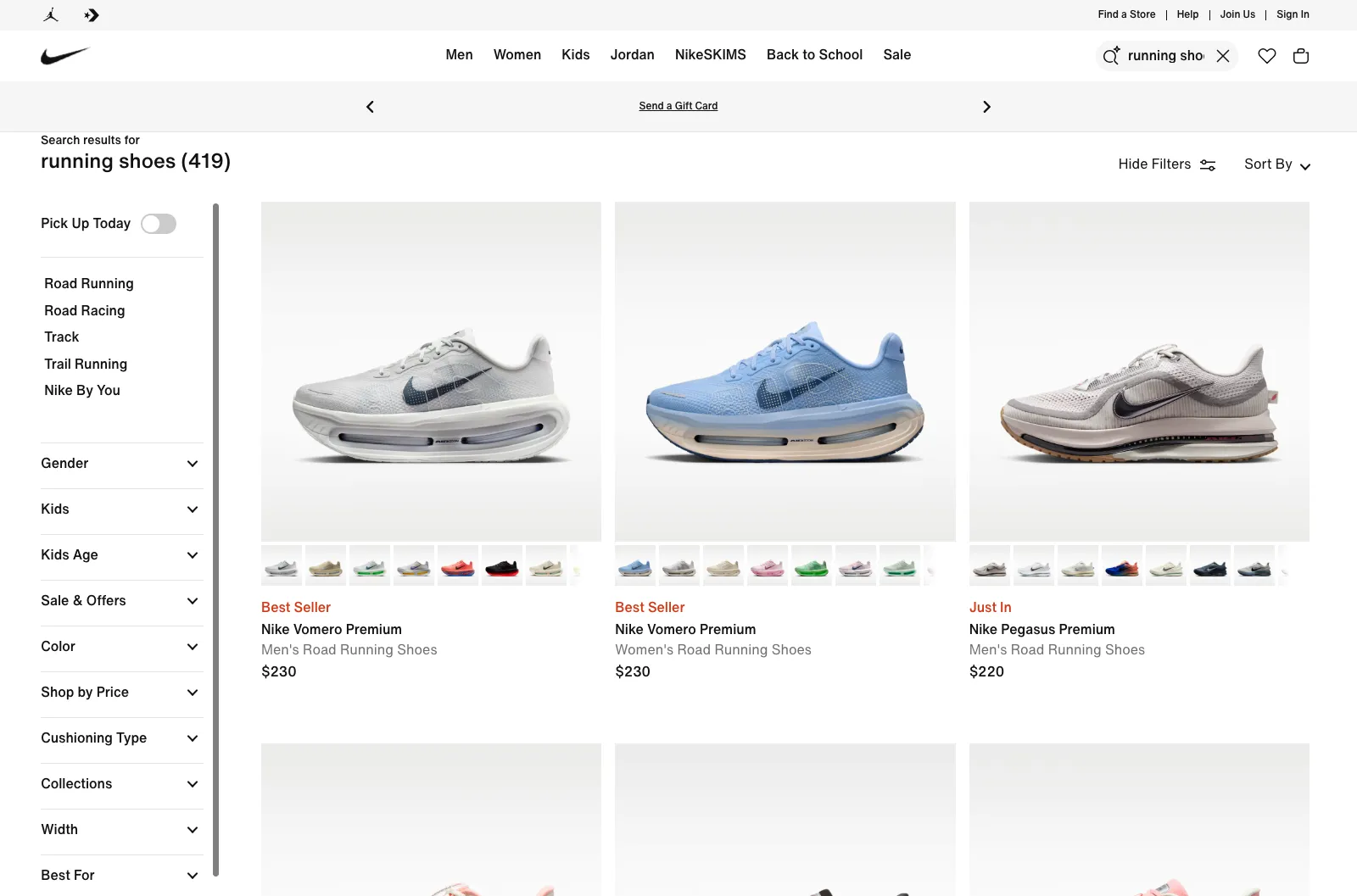Click Women's Road Running Shoes subtitle
This screenshot has height=896, width=1357.
[x=713, y=650]
